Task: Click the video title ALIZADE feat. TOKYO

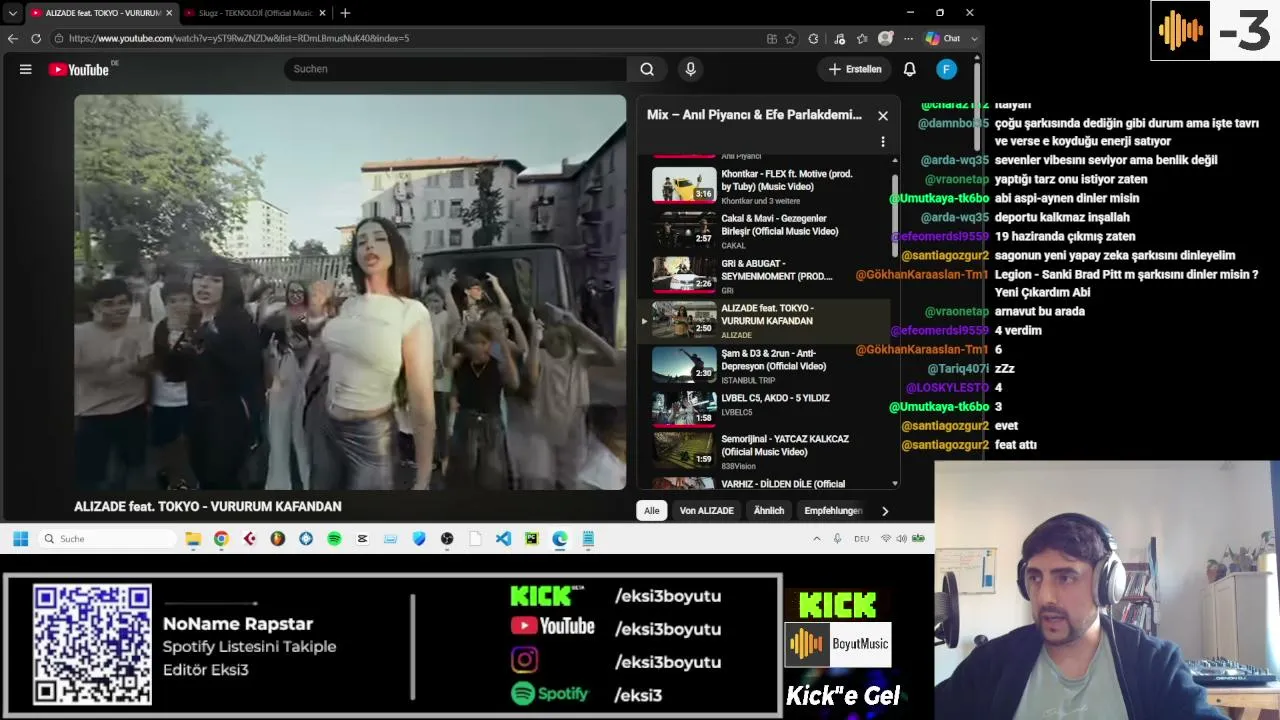Action: (208, 507)
